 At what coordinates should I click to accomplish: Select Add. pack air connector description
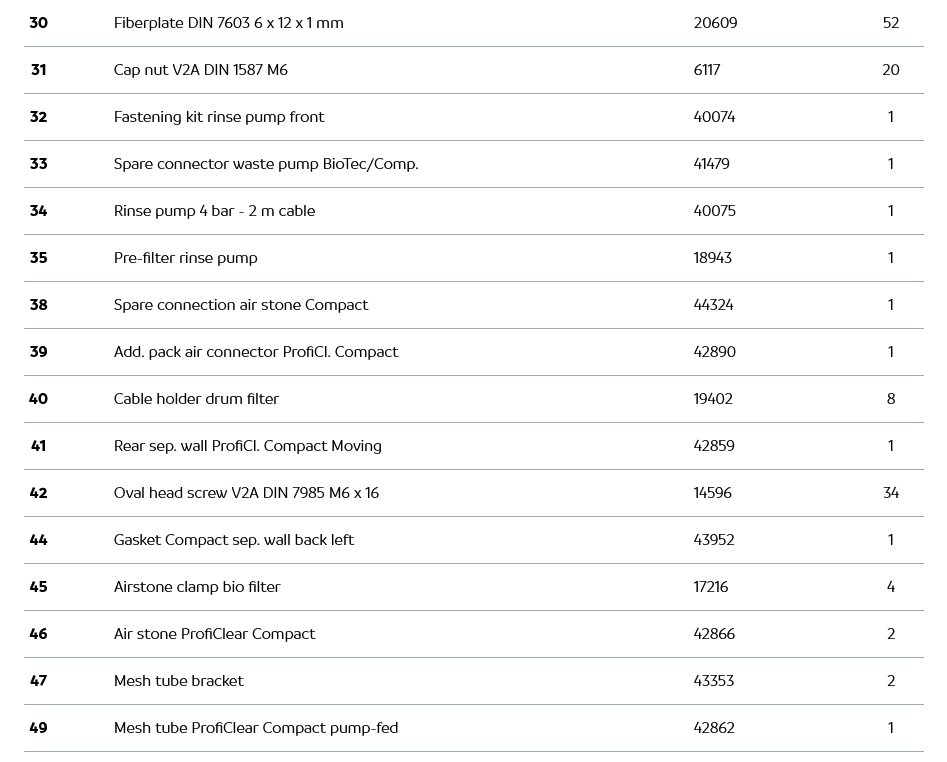(x=255, y=352)
